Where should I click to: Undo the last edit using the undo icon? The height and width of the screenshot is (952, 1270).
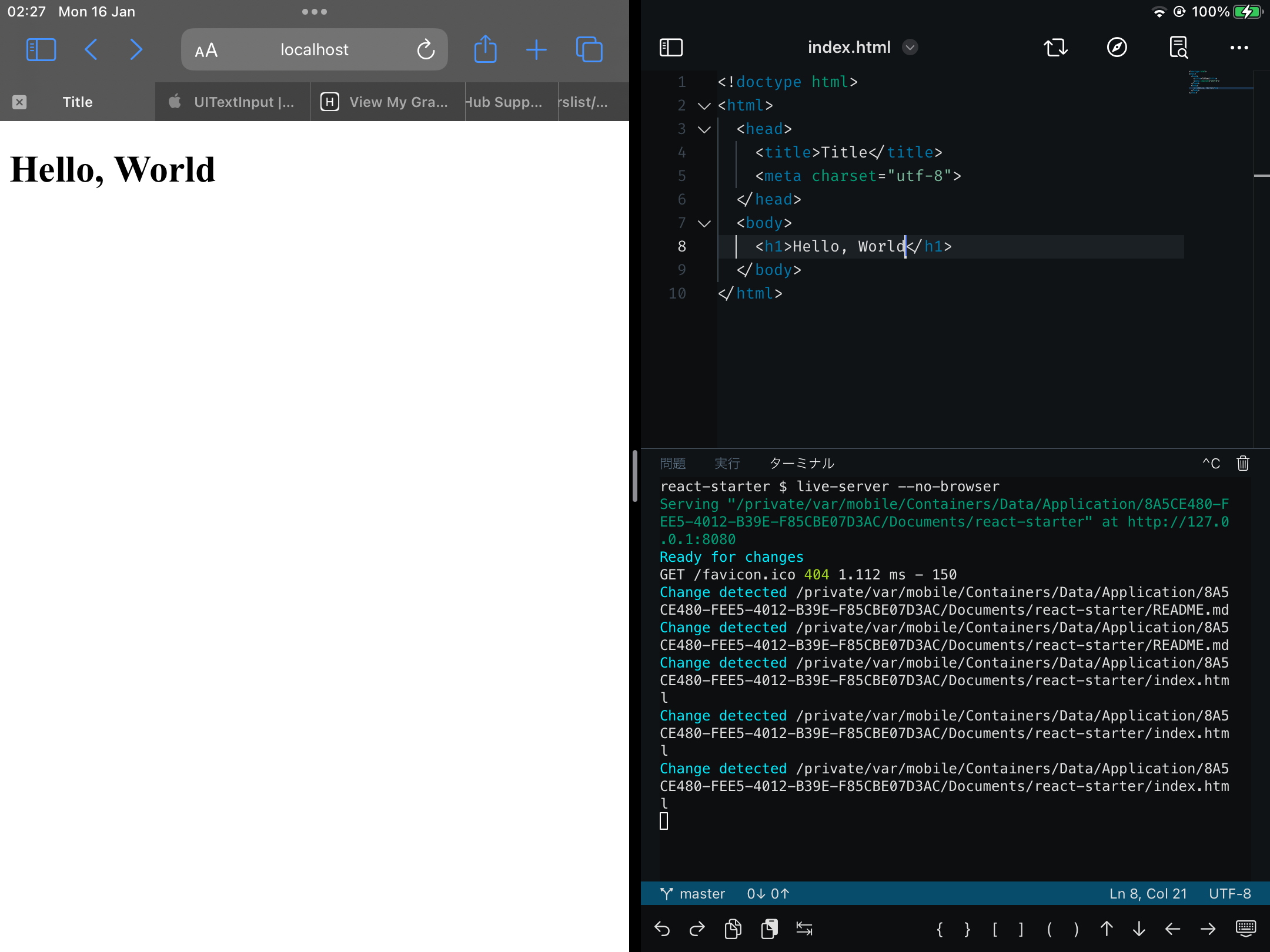point(662,928)
